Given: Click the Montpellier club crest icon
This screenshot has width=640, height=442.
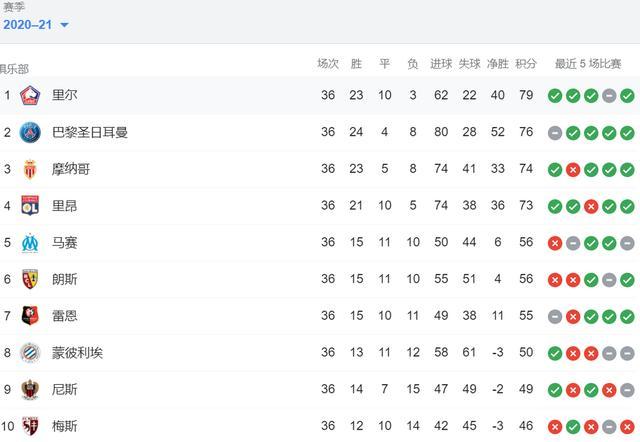Looking at the screenshot, I should coord(30,352).
